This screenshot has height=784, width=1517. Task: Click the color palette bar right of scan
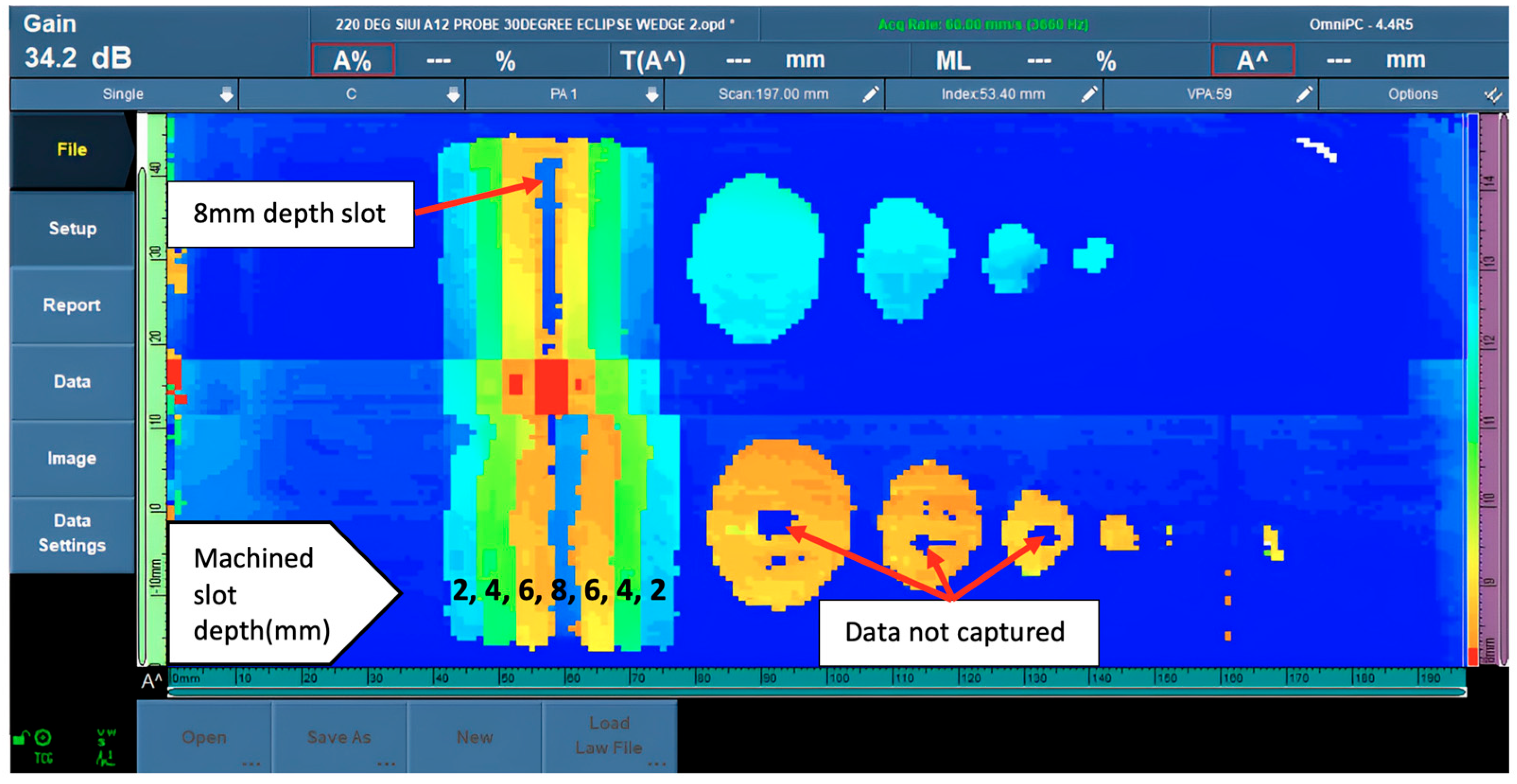click(1474, 388)
